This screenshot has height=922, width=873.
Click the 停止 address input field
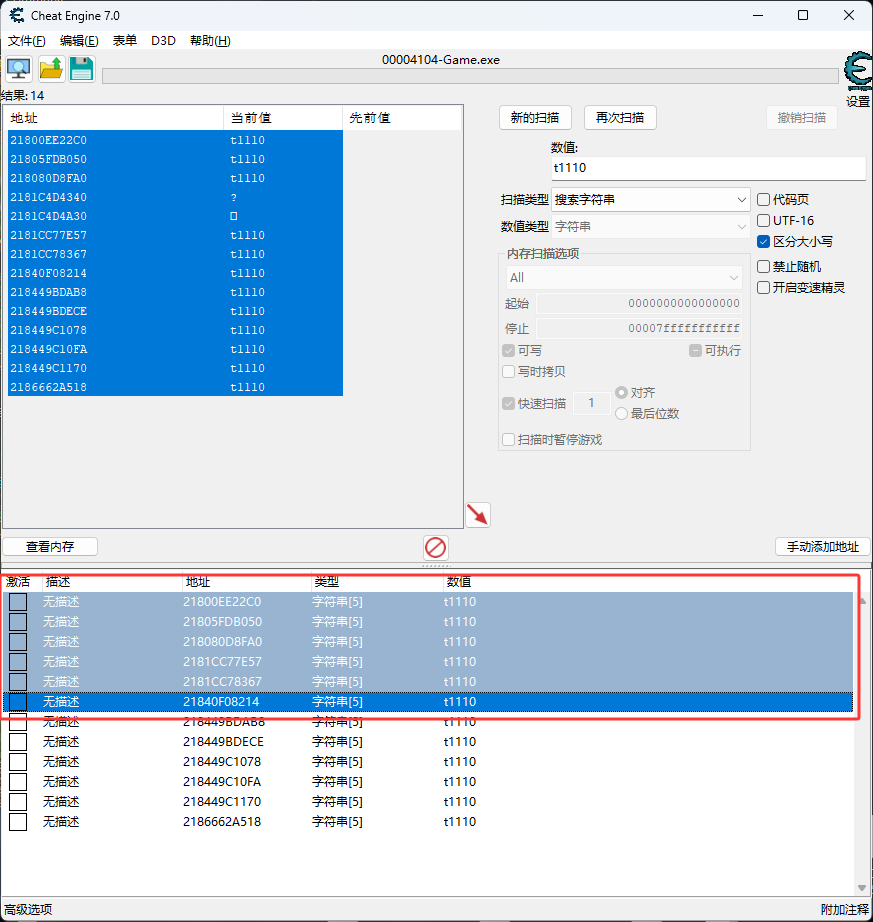(x=638, y=328)
